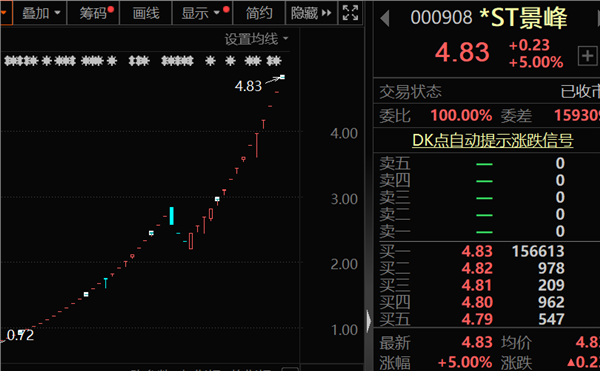The width and height of the screenshot is (600, 371).
Task: Click the 0.72 low price marker
Action: click(20, 335)
